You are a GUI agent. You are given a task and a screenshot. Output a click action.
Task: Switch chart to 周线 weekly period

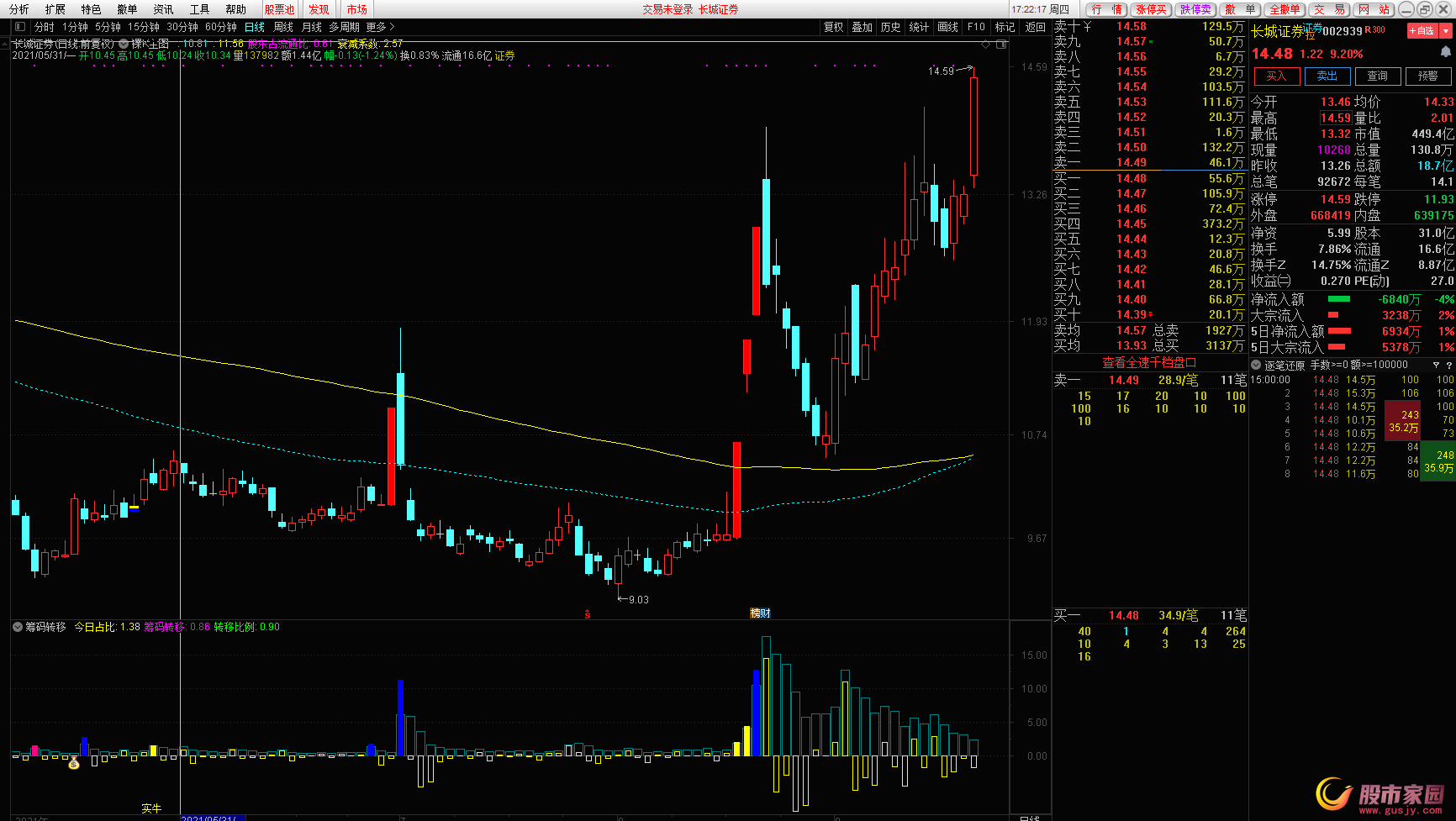pos(283,27)
